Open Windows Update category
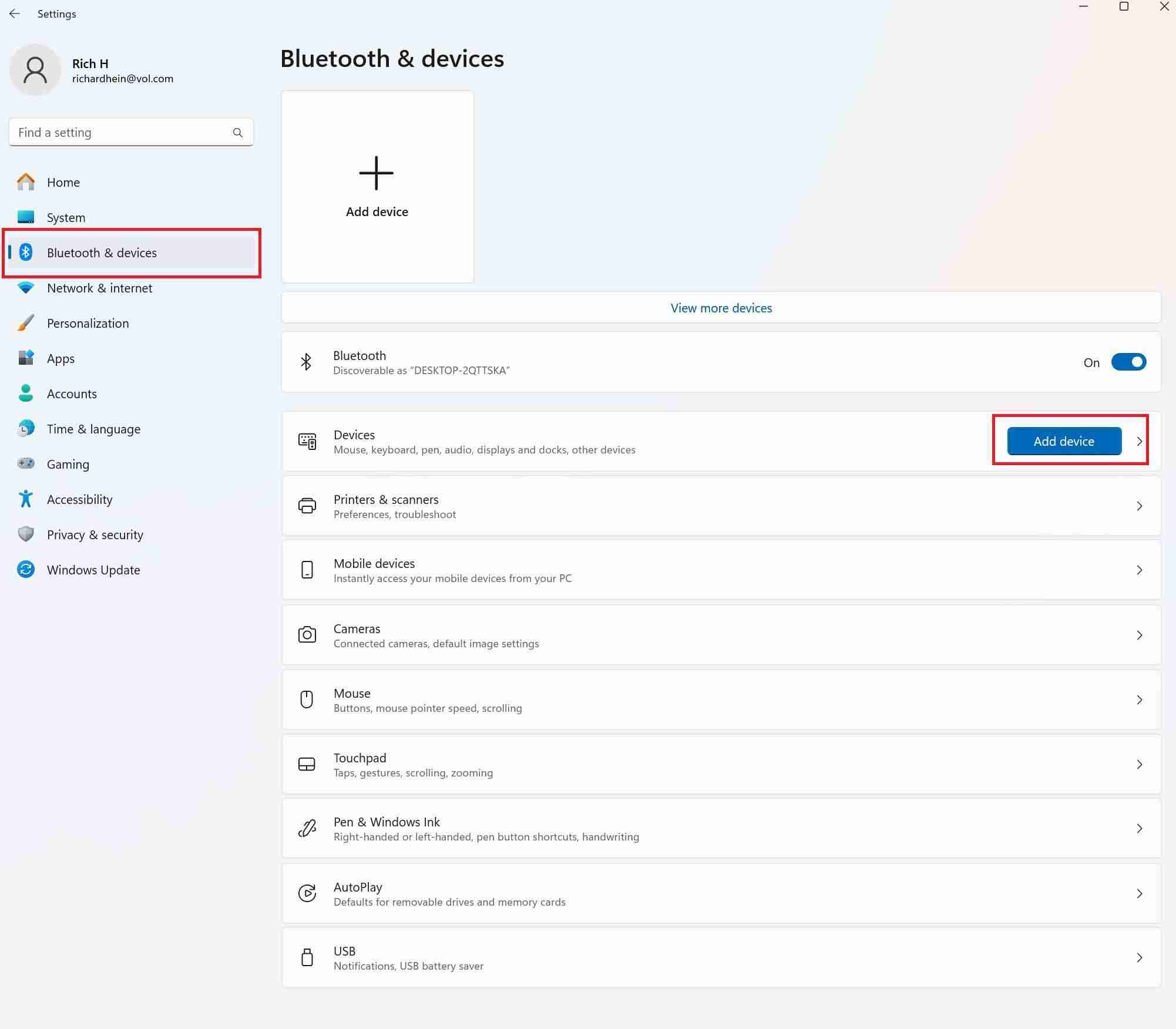1176x1029 pixels. (x=131, y=570)
